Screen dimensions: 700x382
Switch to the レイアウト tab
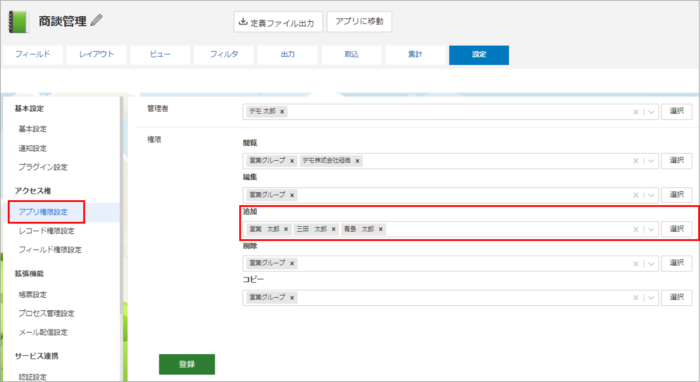click(x=96, y=54)
